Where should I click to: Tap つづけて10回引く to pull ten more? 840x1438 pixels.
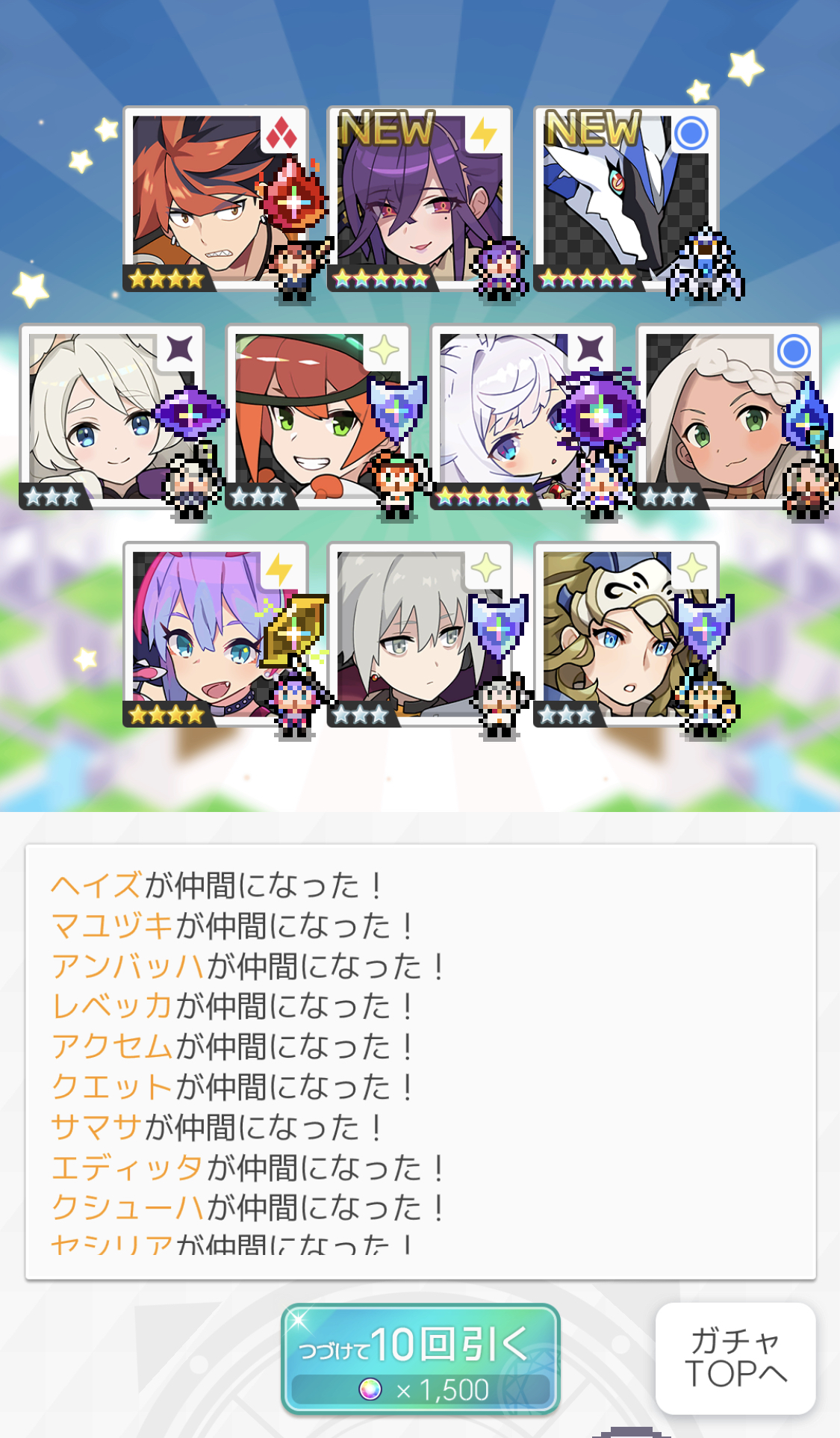point(420,1359)
